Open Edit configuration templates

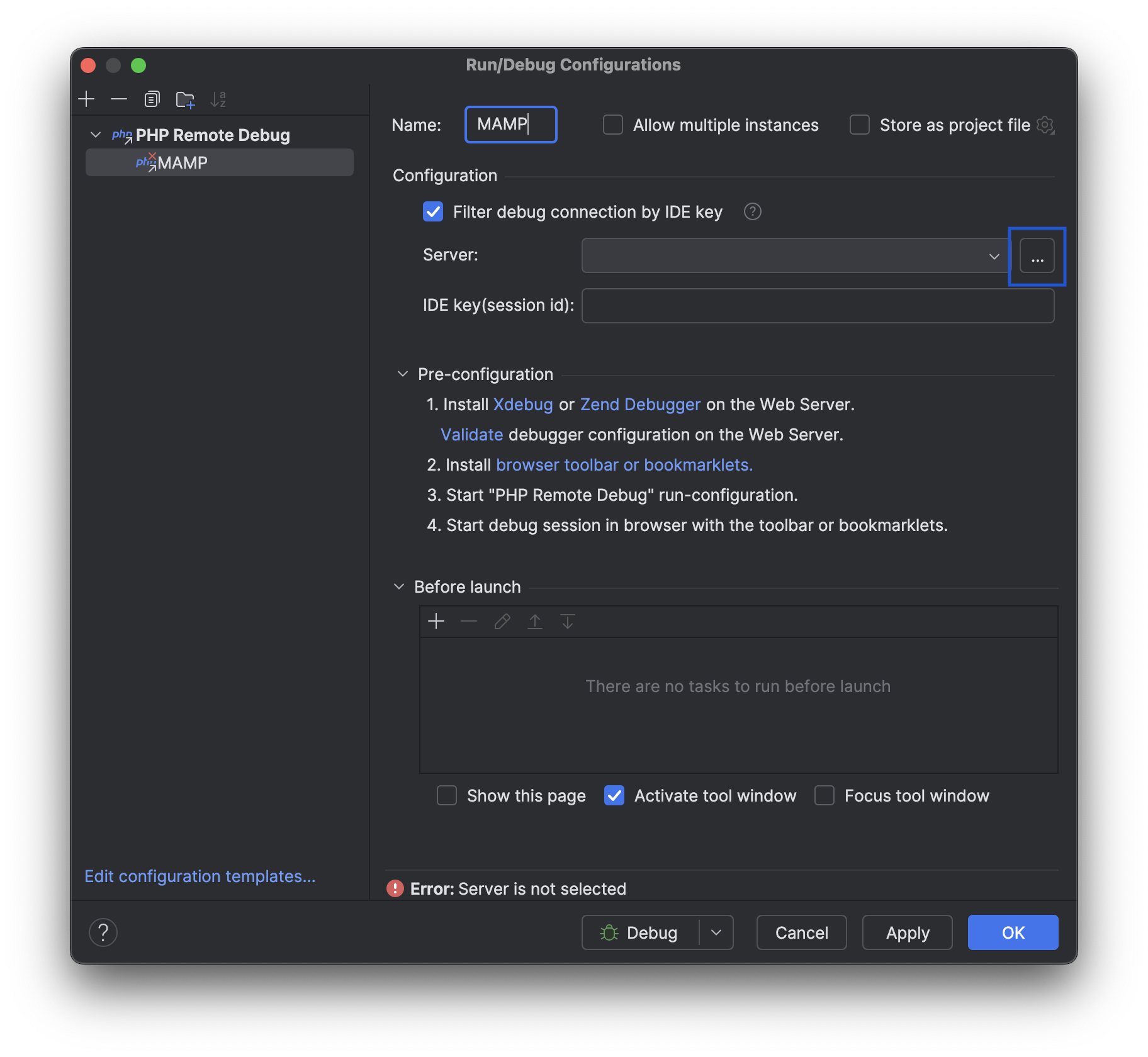(200, 876)
